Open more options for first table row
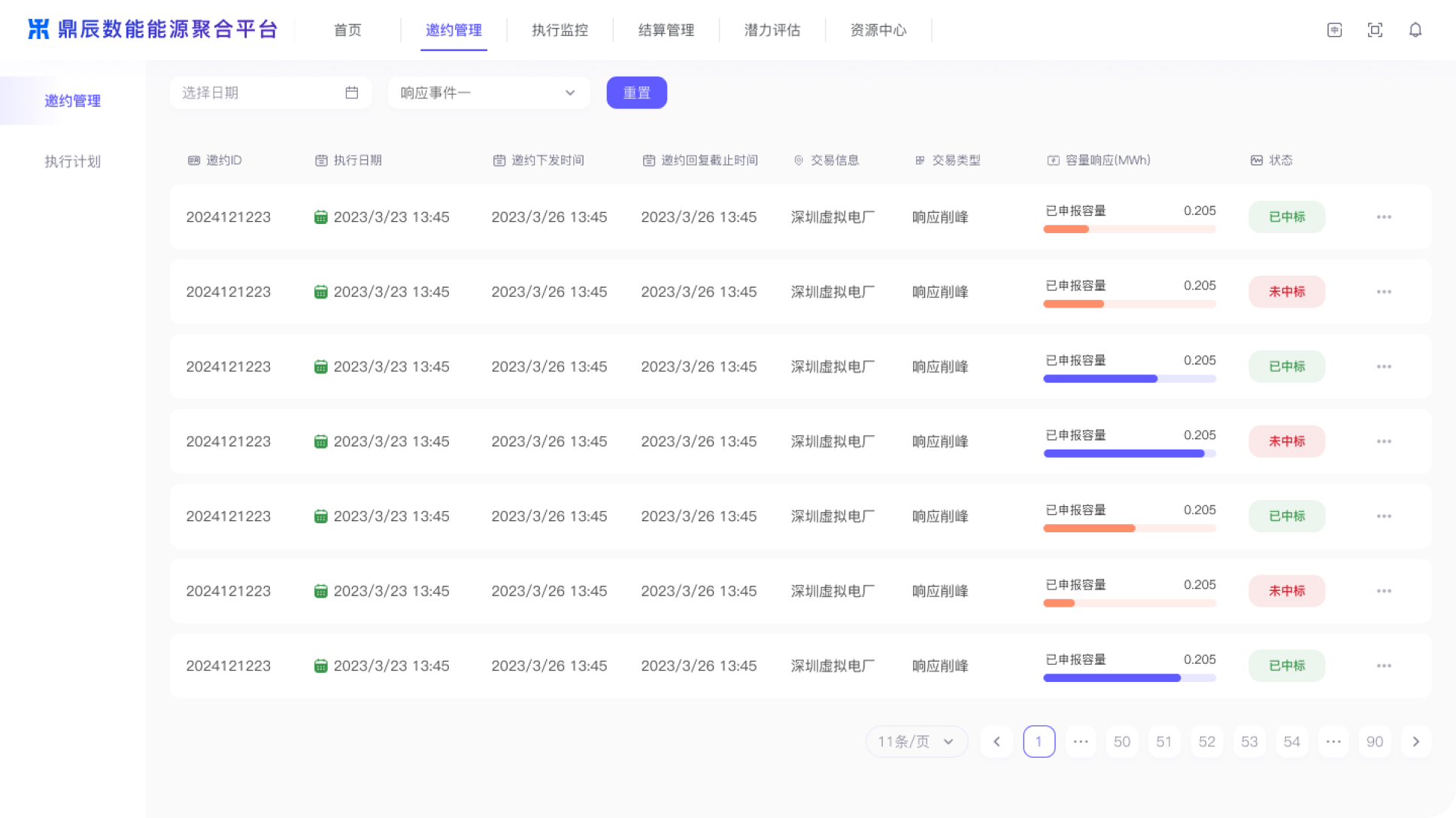The height and width of the screenshot is (818, 1456). (x=1384, y=217)
